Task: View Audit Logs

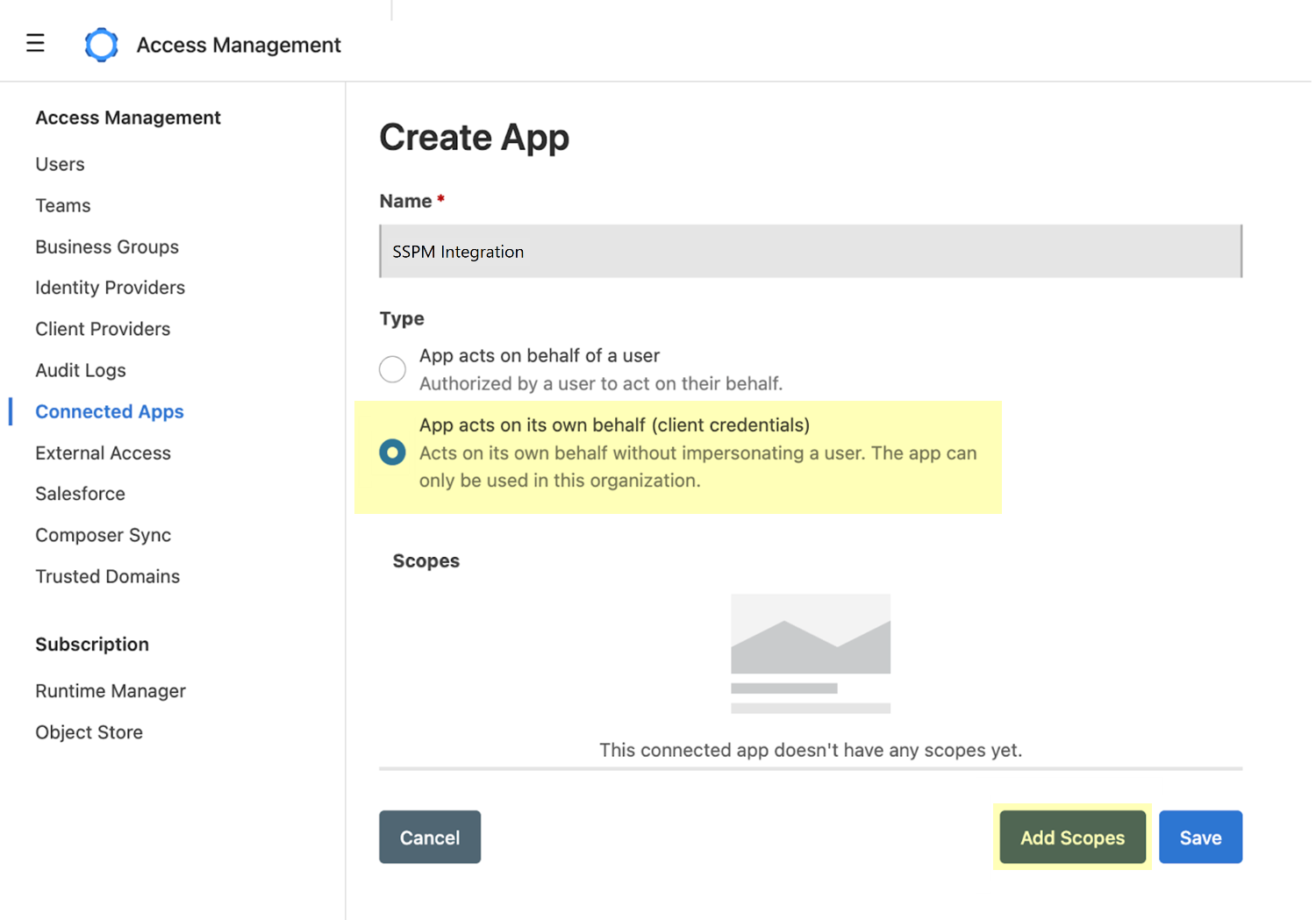Action: coord(81,370)
